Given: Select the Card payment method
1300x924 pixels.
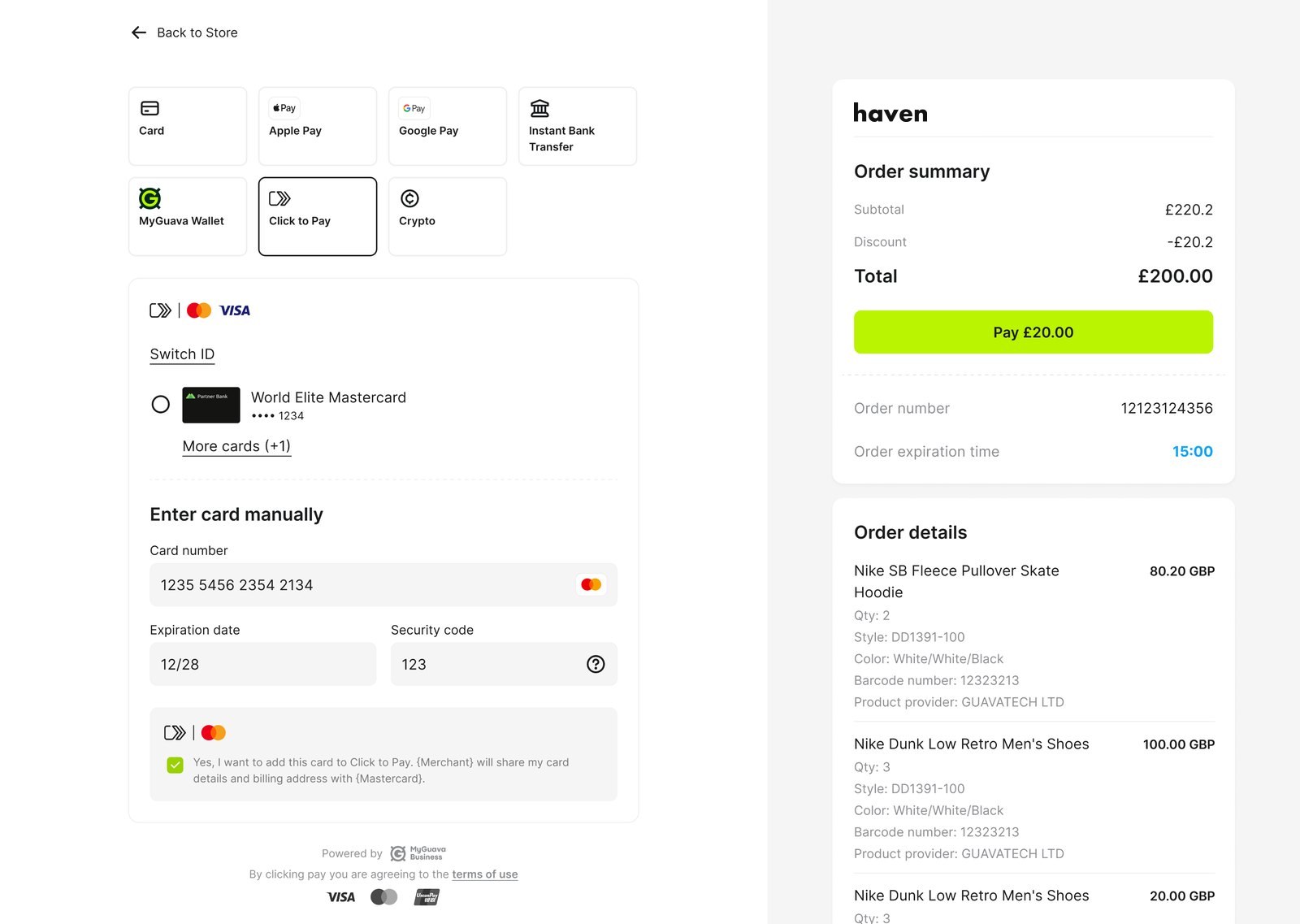Looking at the screenshot, I should (188, 127).
